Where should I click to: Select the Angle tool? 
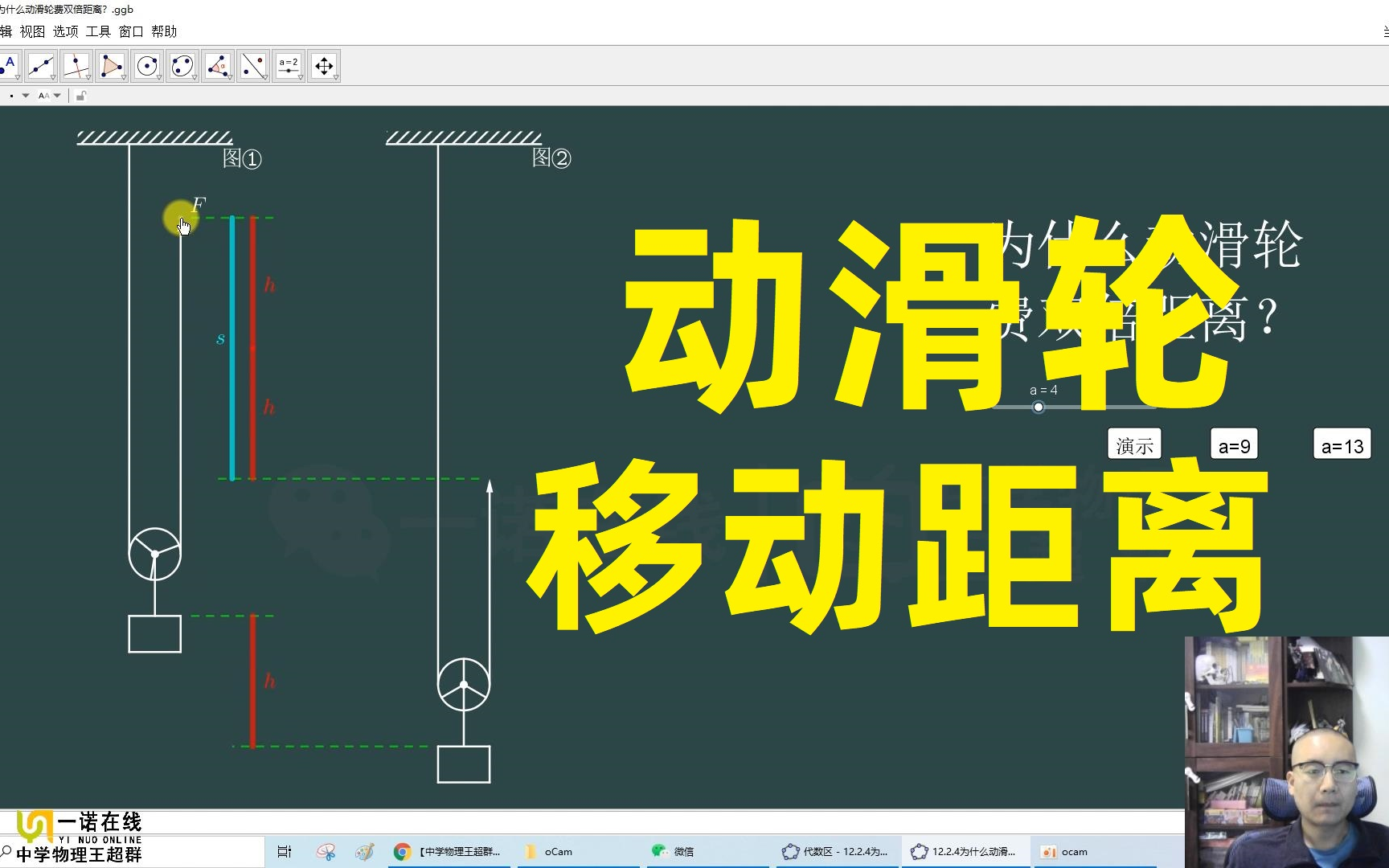[x=217, y=65]
